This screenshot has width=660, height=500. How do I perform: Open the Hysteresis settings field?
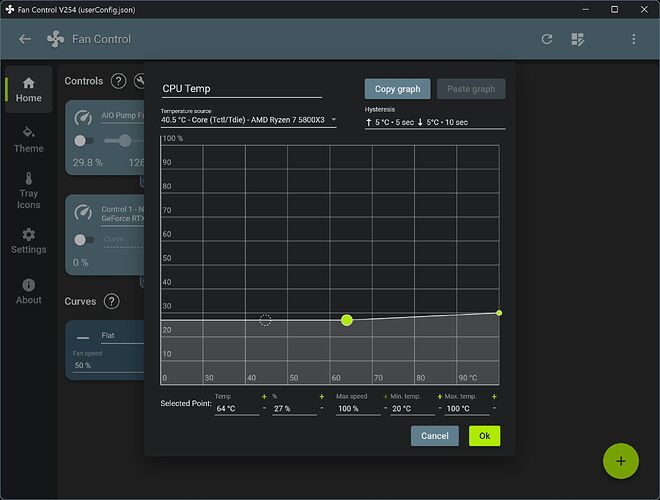pyautogui.click(x=434, y=122)
